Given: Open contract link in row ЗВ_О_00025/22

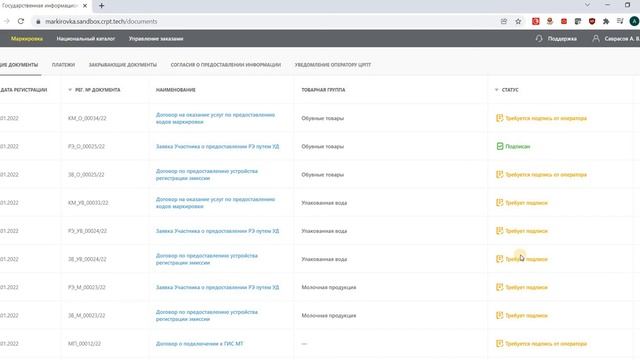Looking at the screenshot, I should 207,175.
